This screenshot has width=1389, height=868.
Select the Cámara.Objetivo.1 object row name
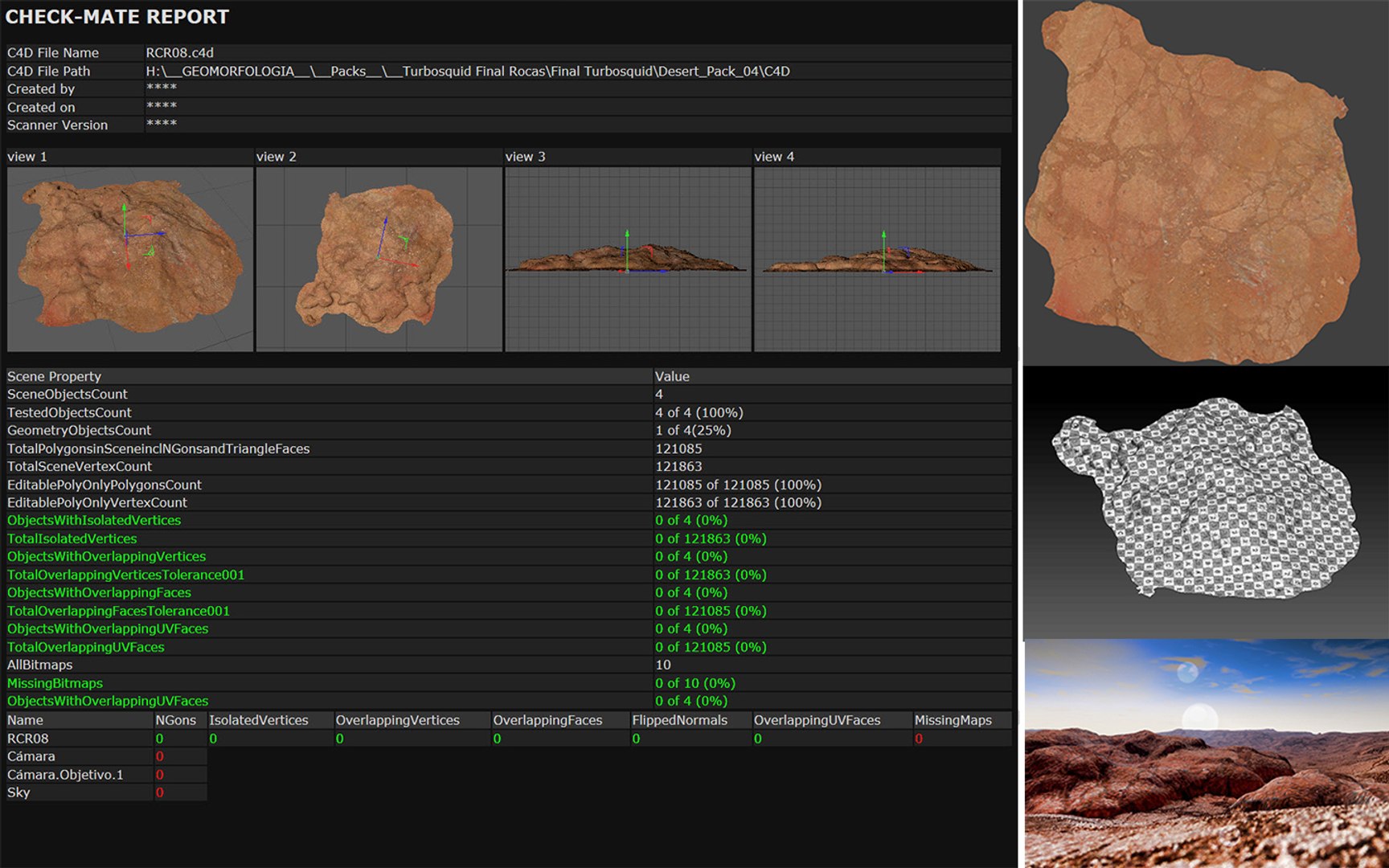click(x=65, y=775)
